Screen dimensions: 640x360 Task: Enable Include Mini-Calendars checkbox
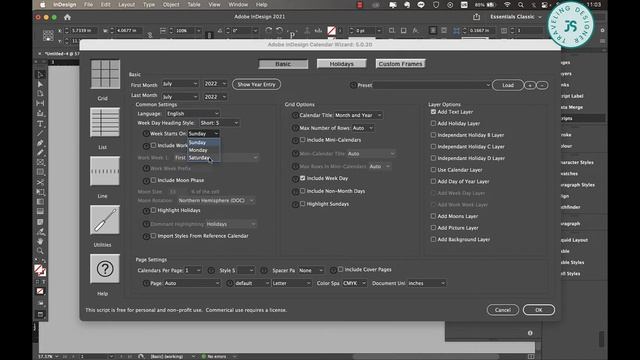302,140
